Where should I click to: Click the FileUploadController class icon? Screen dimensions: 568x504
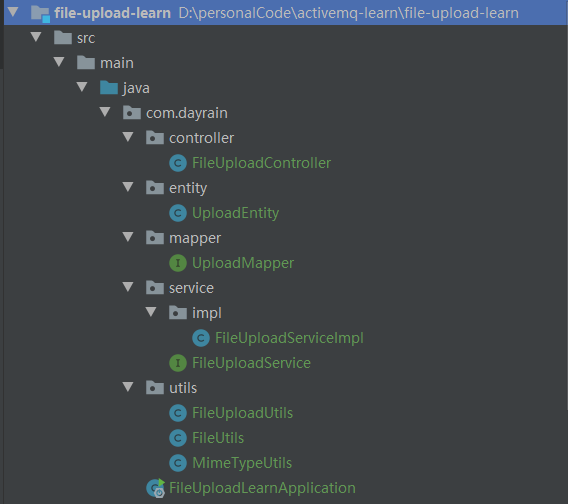pos(178,163)
